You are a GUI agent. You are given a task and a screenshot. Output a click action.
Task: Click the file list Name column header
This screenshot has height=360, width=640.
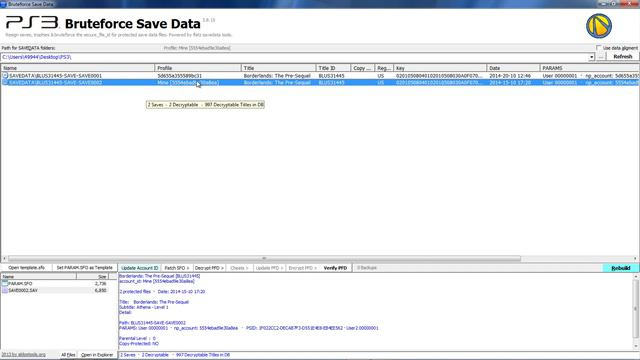pyautogui.click(x=38, y=276)
